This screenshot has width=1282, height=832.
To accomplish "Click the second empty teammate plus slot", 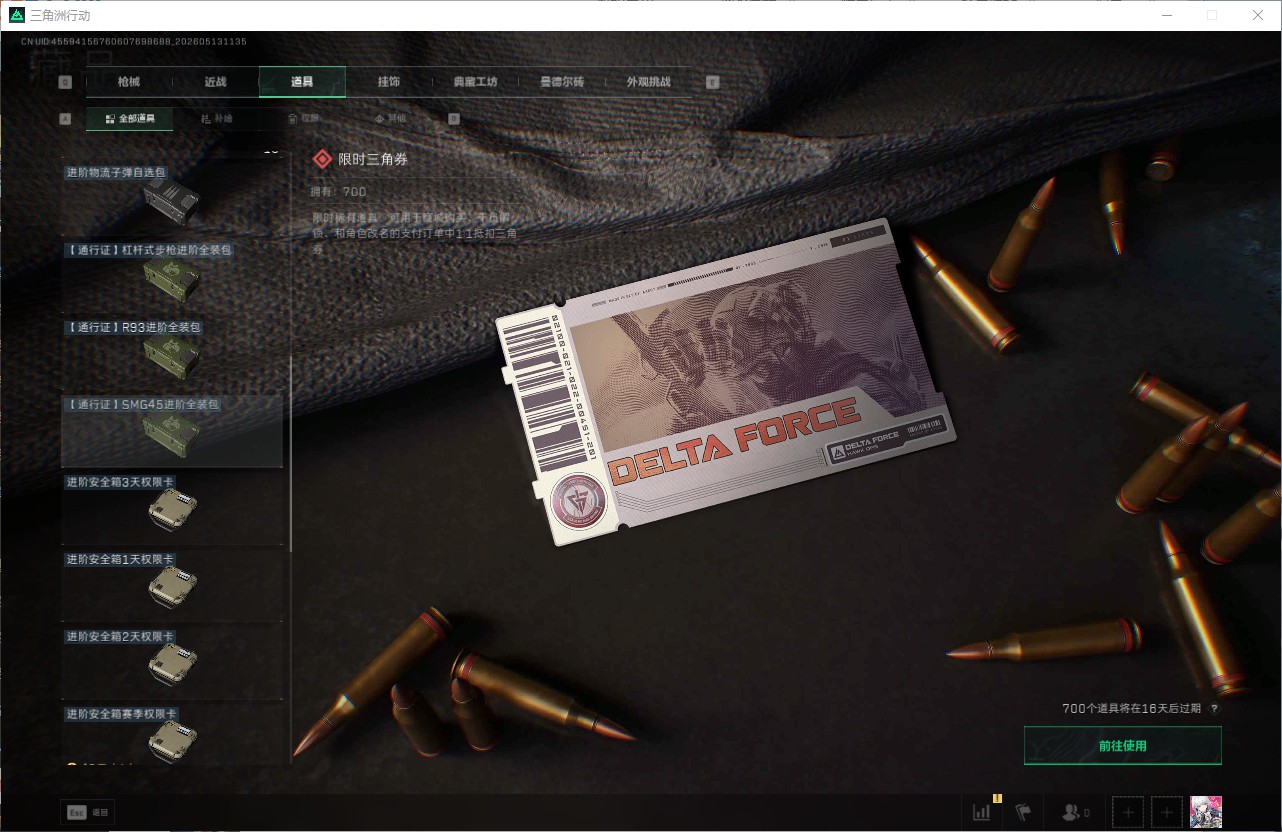I will pos(1167,812).
